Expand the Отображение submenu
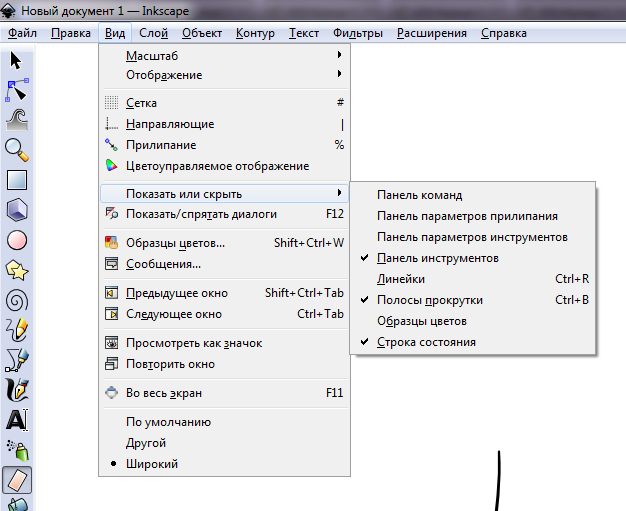Screen dimensions: 626x511 [x=224, y=75]
